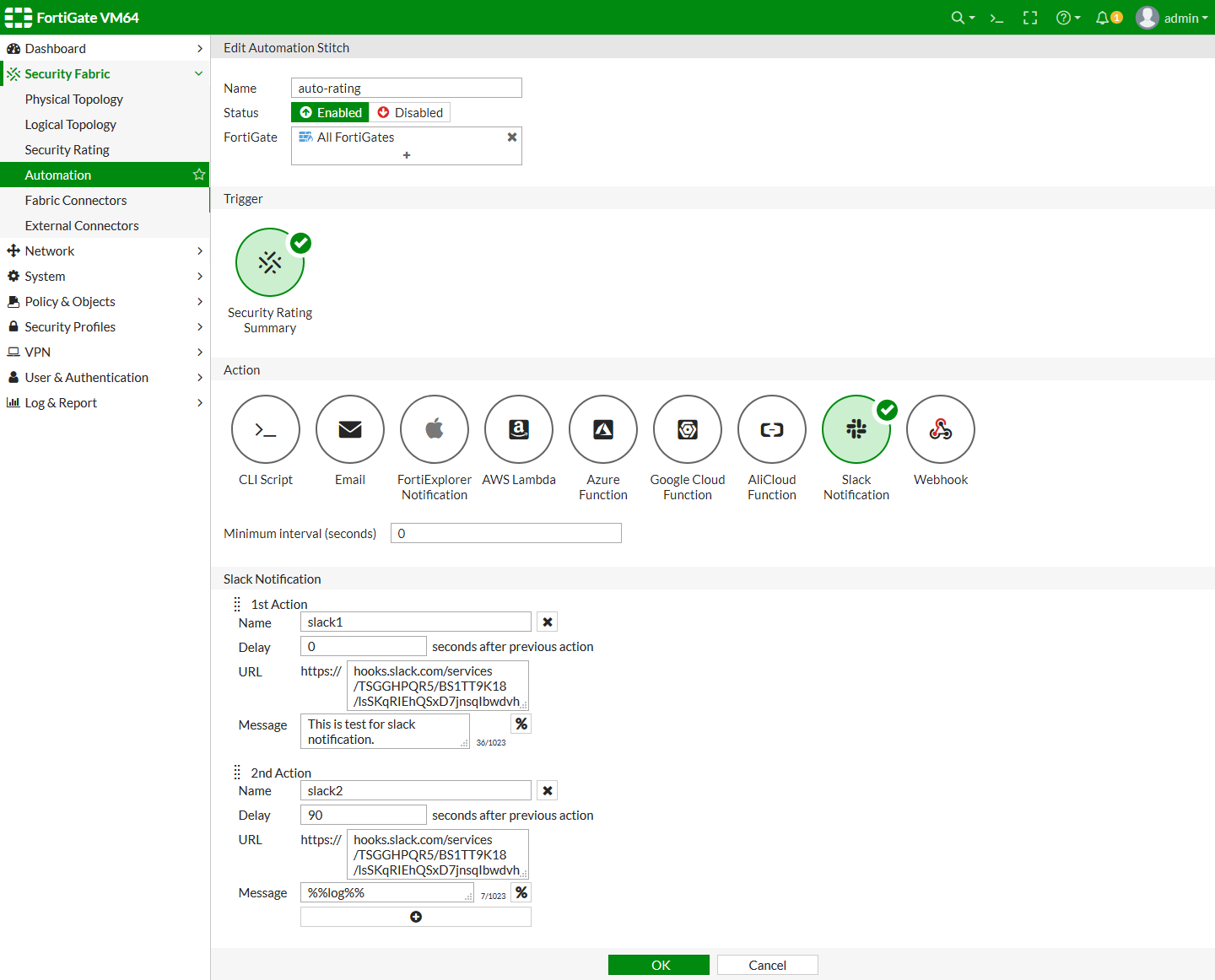Screen dimensions: 1215x980
Task: Set status to Enabled
Action: (330, 112)
